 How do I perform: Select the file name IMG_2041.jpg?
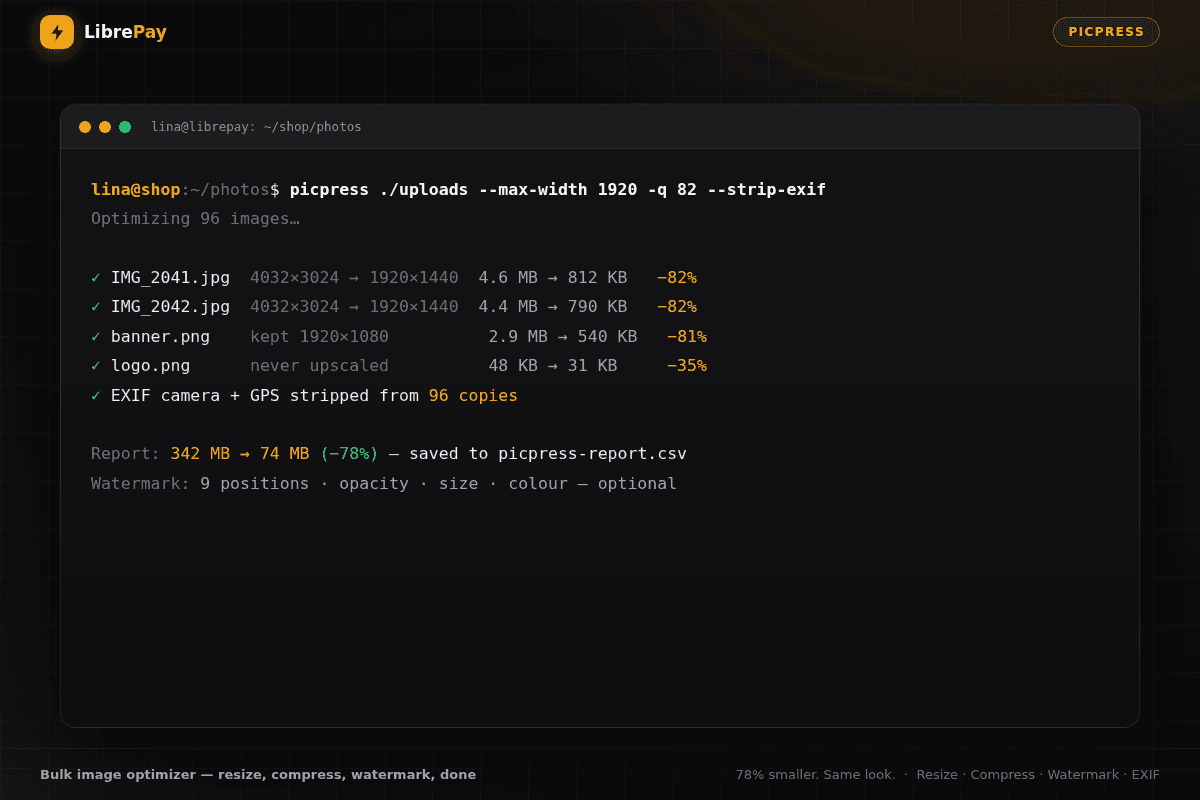(170, 278)
